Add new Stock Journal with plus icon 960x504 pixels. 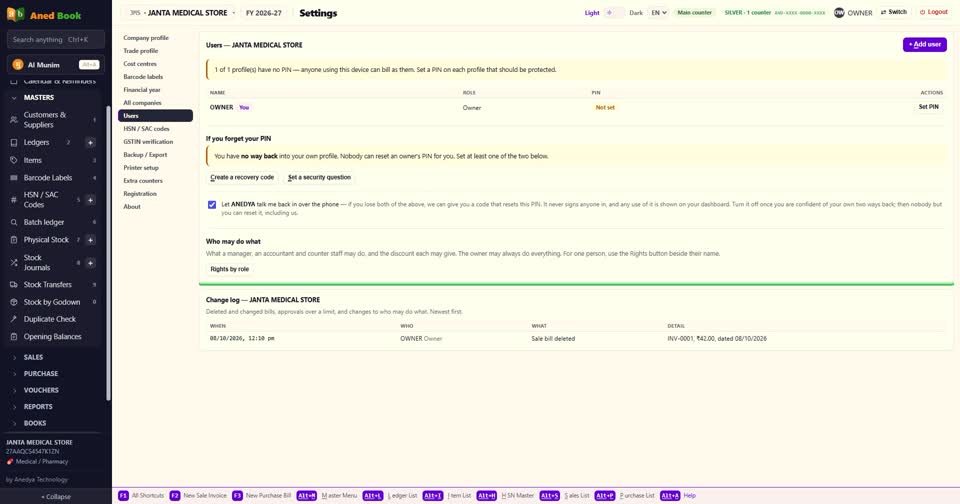coord(90,263)
